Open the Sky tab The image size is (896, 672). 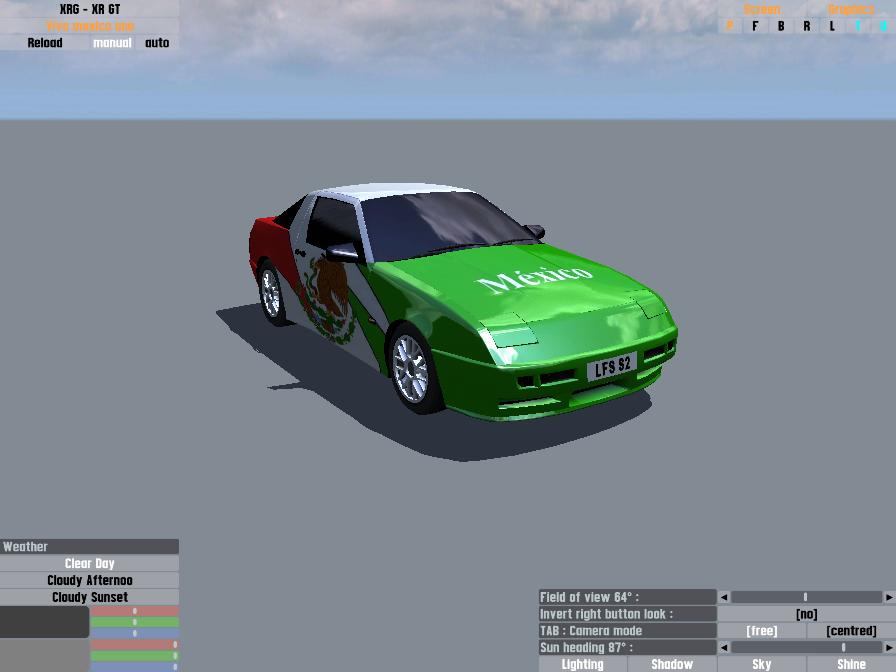[762, 664]
